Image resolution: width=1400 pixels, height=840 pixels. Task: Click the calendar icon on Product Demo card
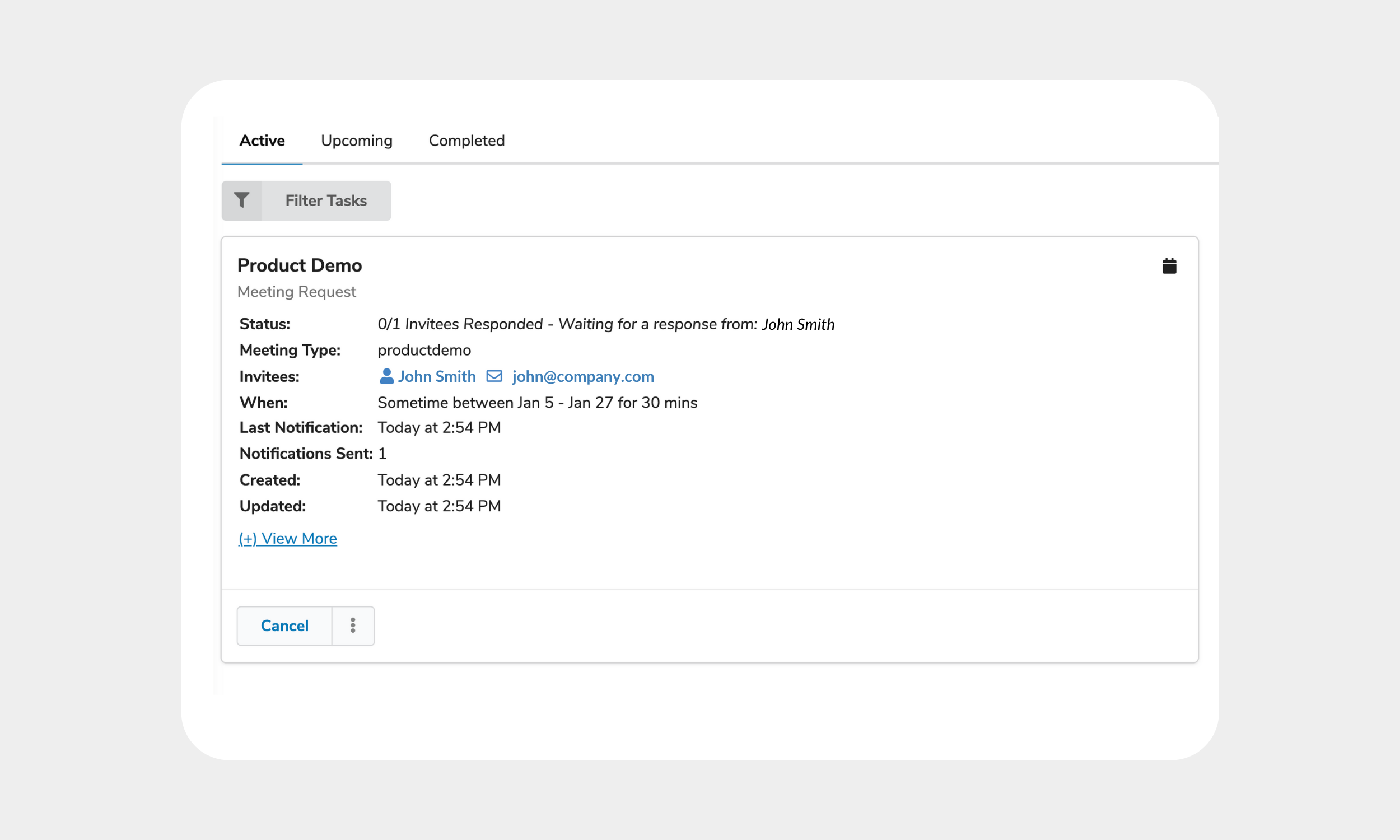(x=1169, y=265)
